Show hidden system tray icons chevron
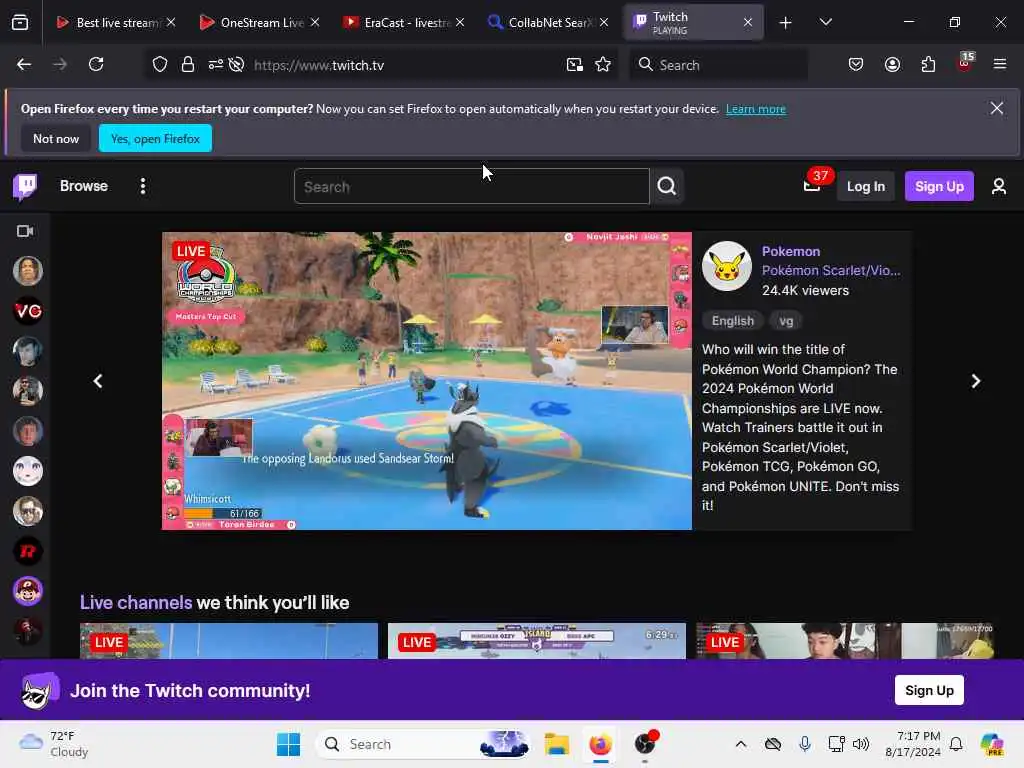The image size is (1024, 768). [x=741, y=744]
